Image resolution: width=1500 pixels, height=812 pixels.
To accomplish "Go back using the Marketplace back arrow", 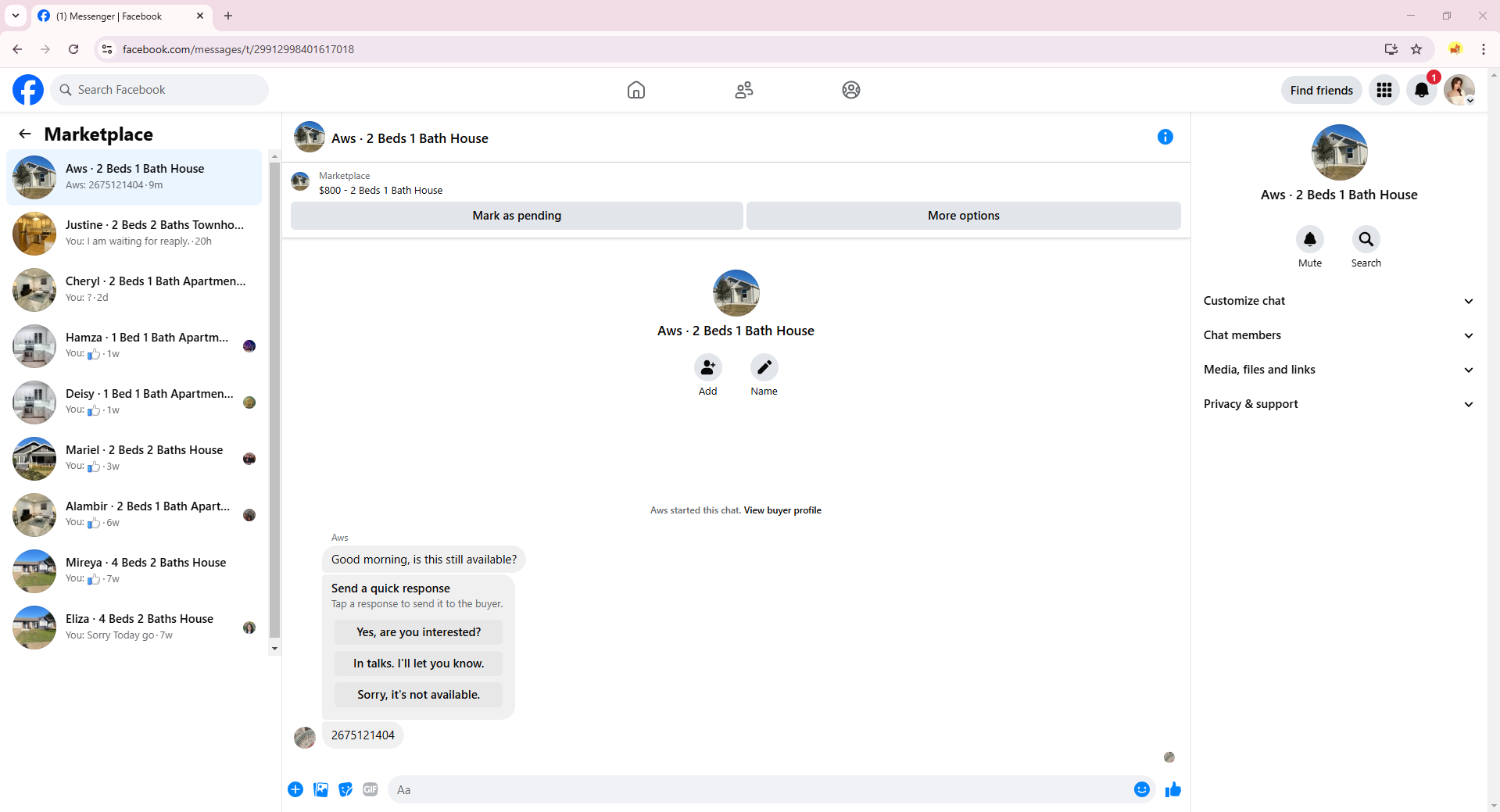I will (x=25, y=134).
